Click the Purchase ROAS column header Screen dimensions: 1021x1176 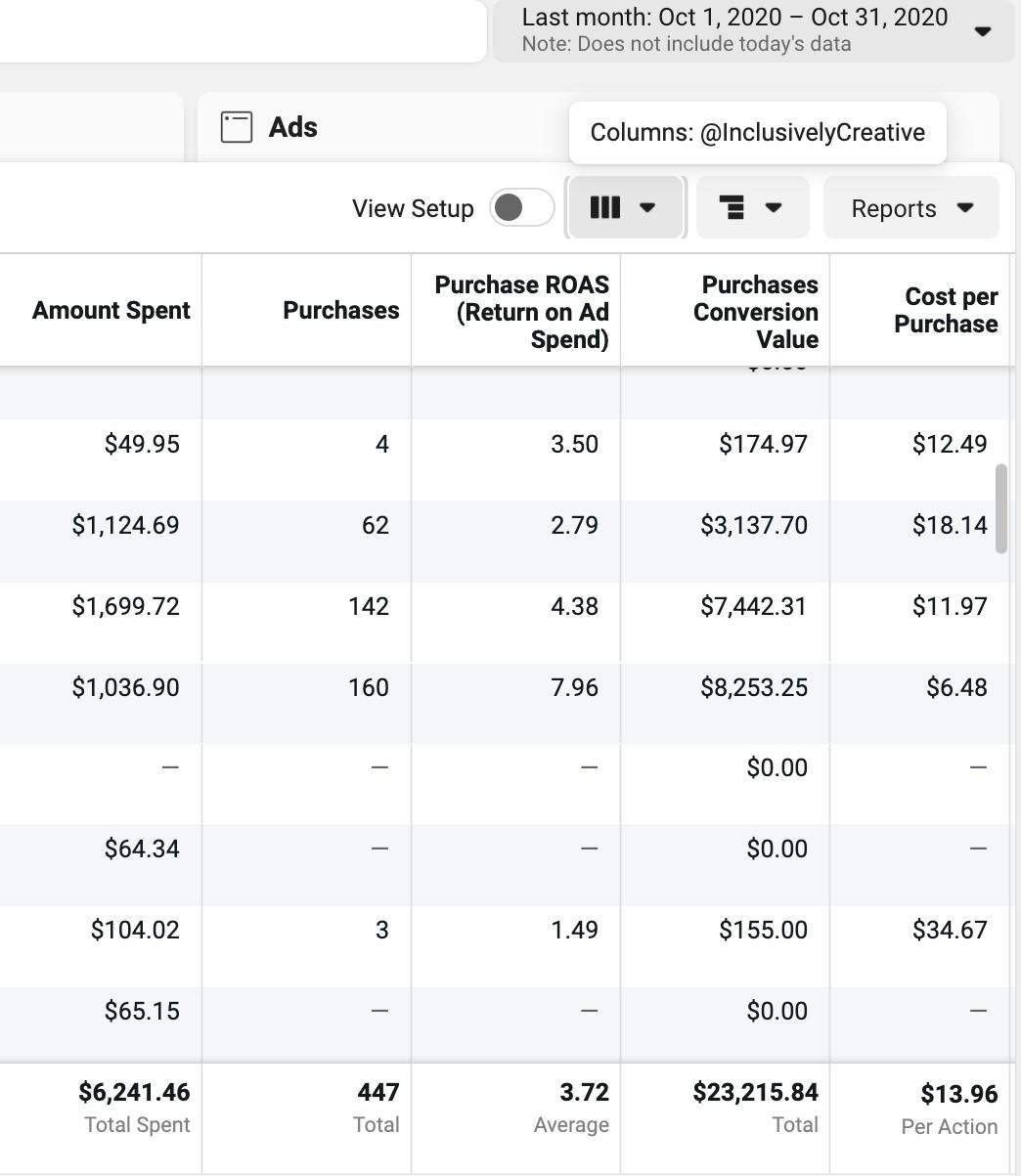[521, 312]
